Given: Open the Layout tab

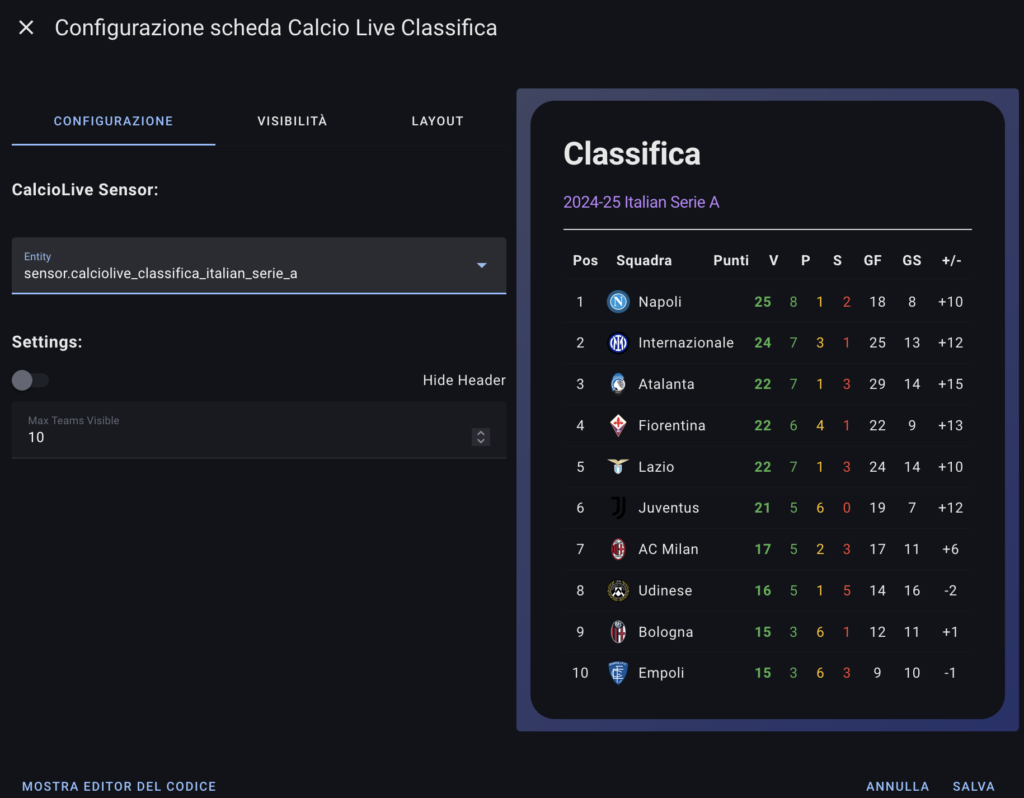Looking at the screenshot, I should click(437, 120).
